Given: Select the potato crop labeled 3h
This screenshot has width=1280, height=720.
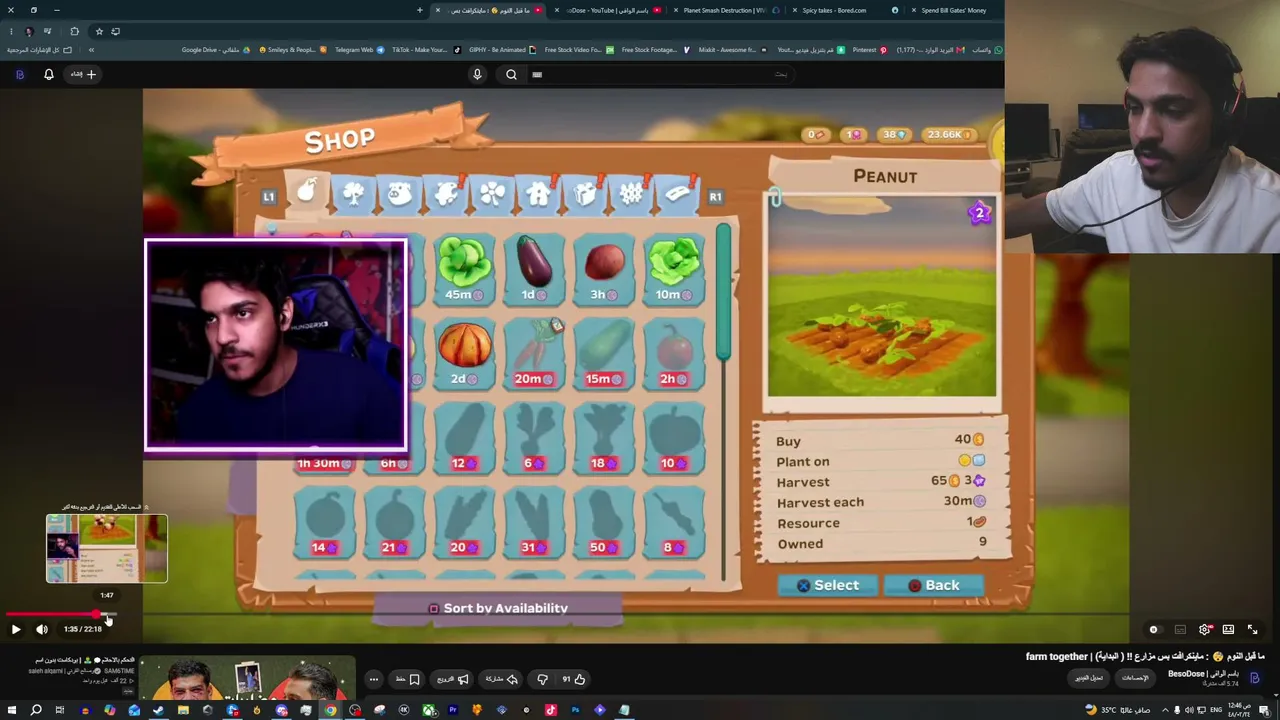Looking at the screenshot, I should [x=604, y=268].
